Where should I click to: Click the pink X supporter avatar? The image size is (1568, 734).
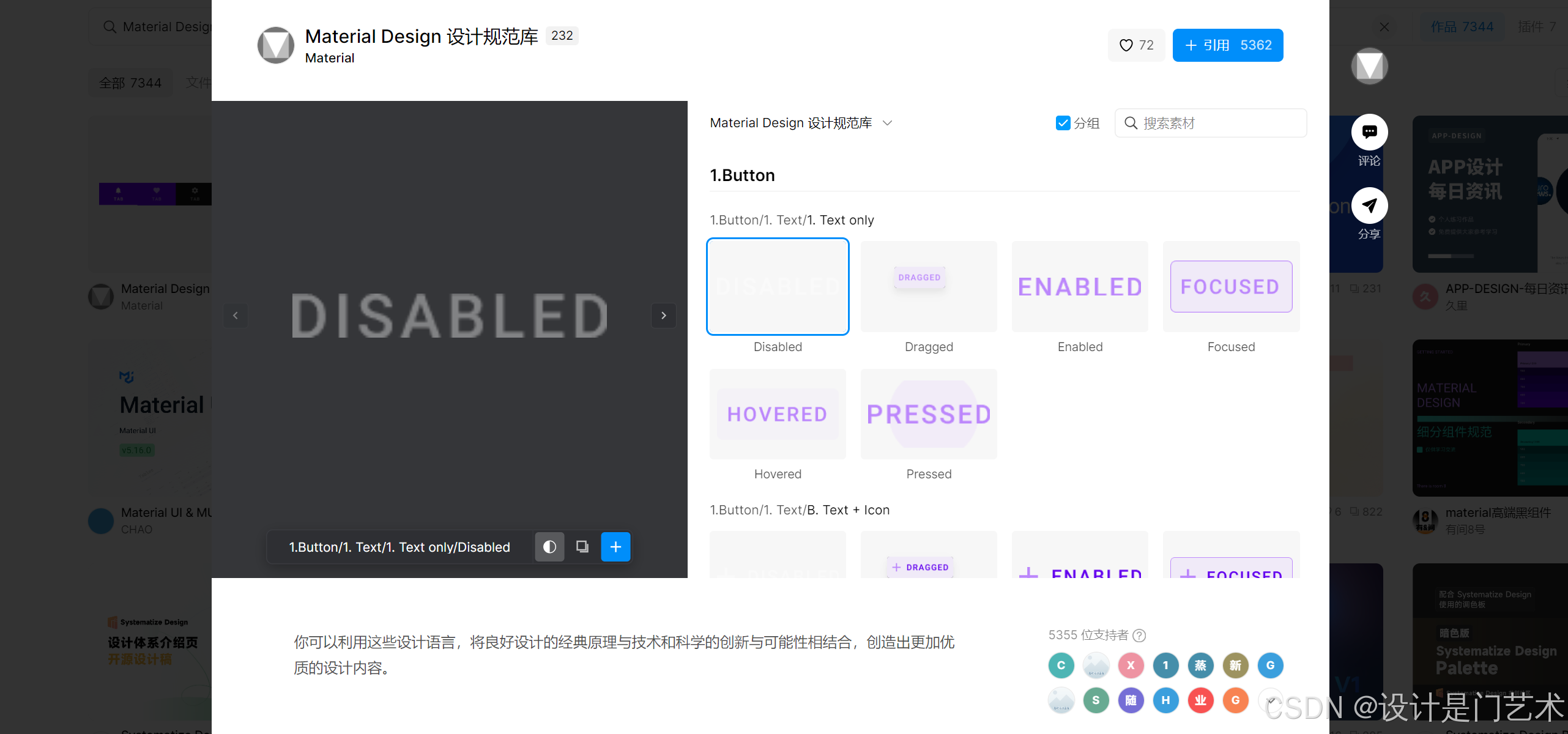click(1131, 665)
